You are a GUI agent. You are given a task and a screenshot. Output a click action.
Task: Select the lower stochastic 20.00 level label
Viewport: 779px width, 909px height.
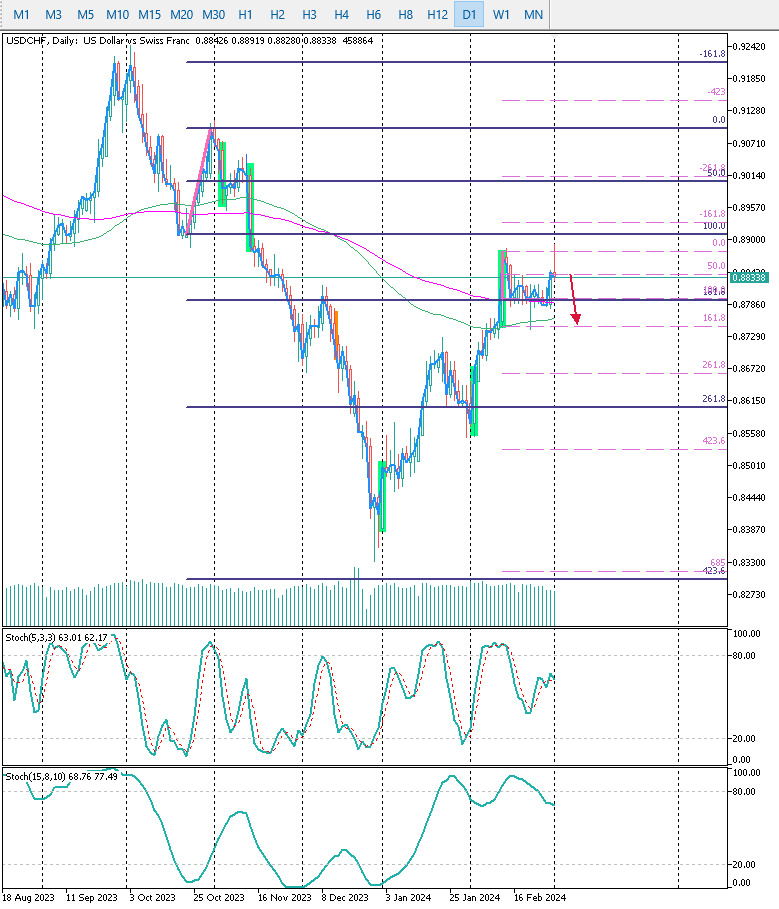click(x=744, y=864)
